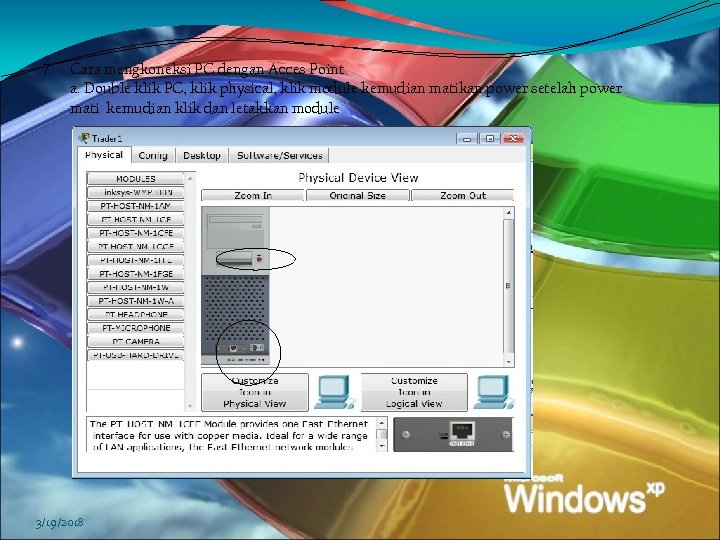Click Customize Icon in Physical View
Screen dimensions: 720x540
(255, 392)
